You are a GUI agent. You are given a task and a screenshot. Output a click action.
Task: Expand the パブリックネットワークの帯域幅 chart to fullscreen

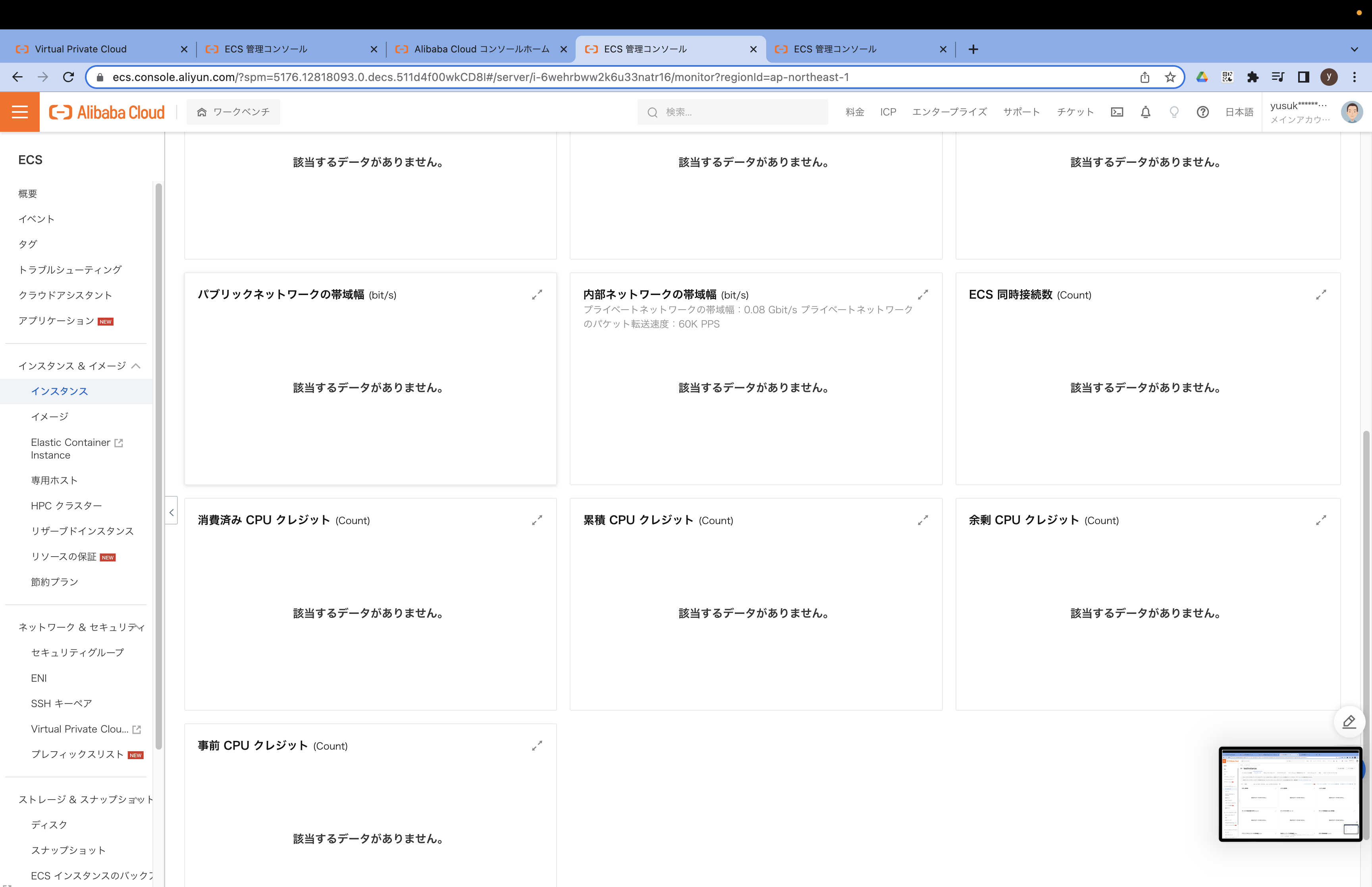click(537, 294)
